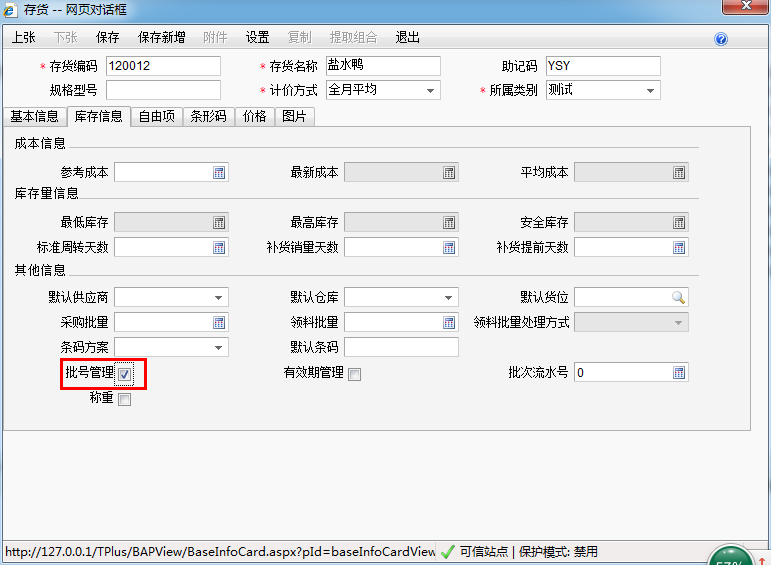
Task: Click the 退出 button
Action: coord(407,38)
